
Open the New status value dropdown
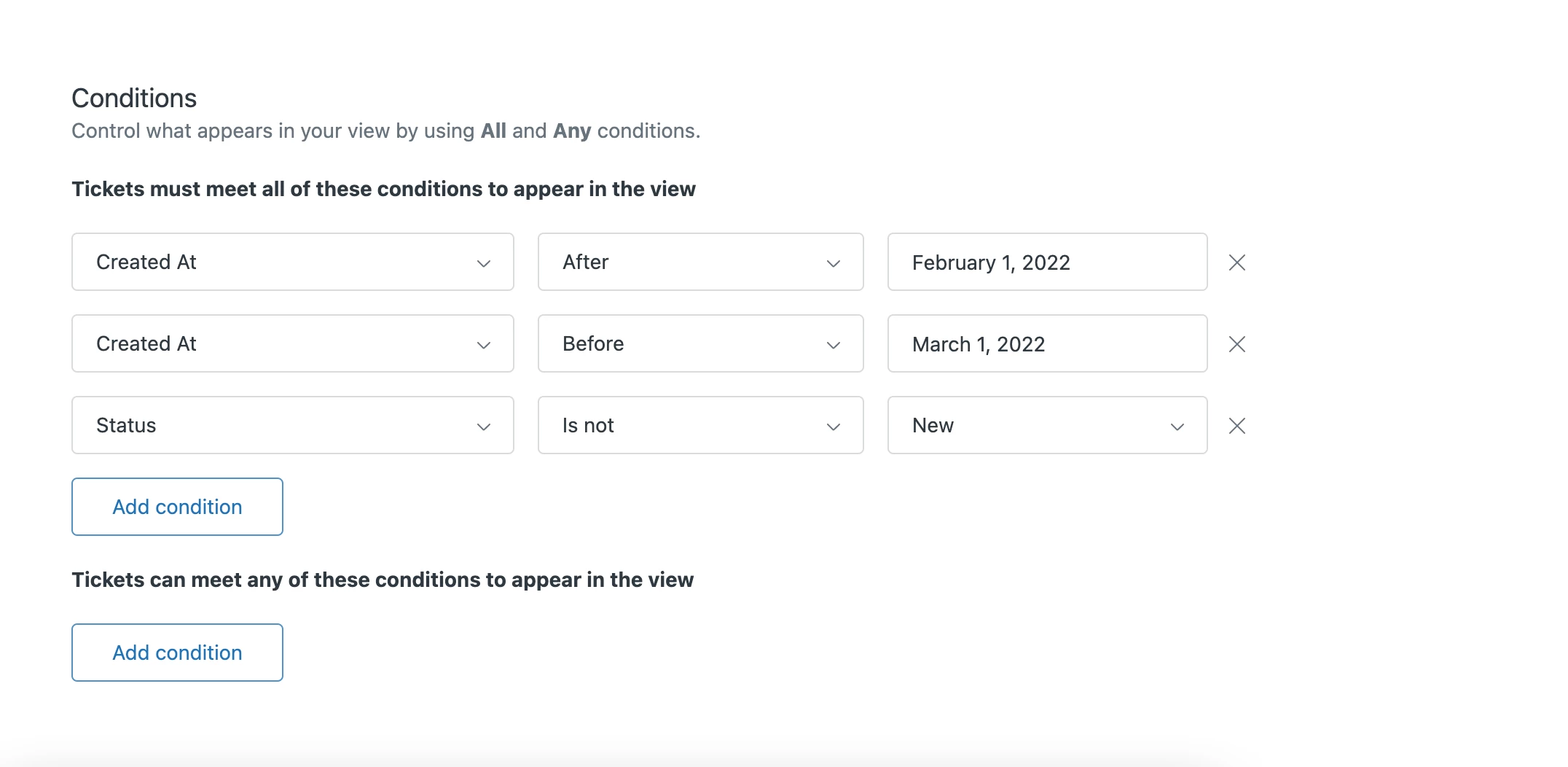[x=1046, y=426]
